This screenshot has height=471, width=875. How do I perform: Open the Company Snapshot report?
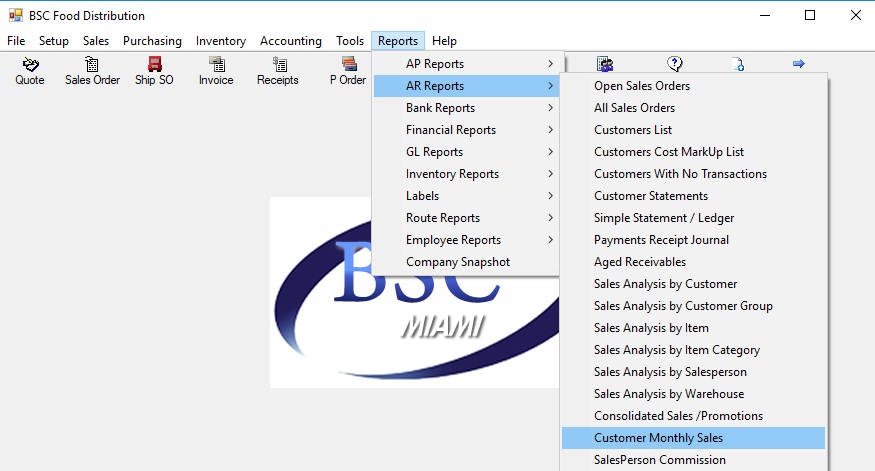click(466, 262)
